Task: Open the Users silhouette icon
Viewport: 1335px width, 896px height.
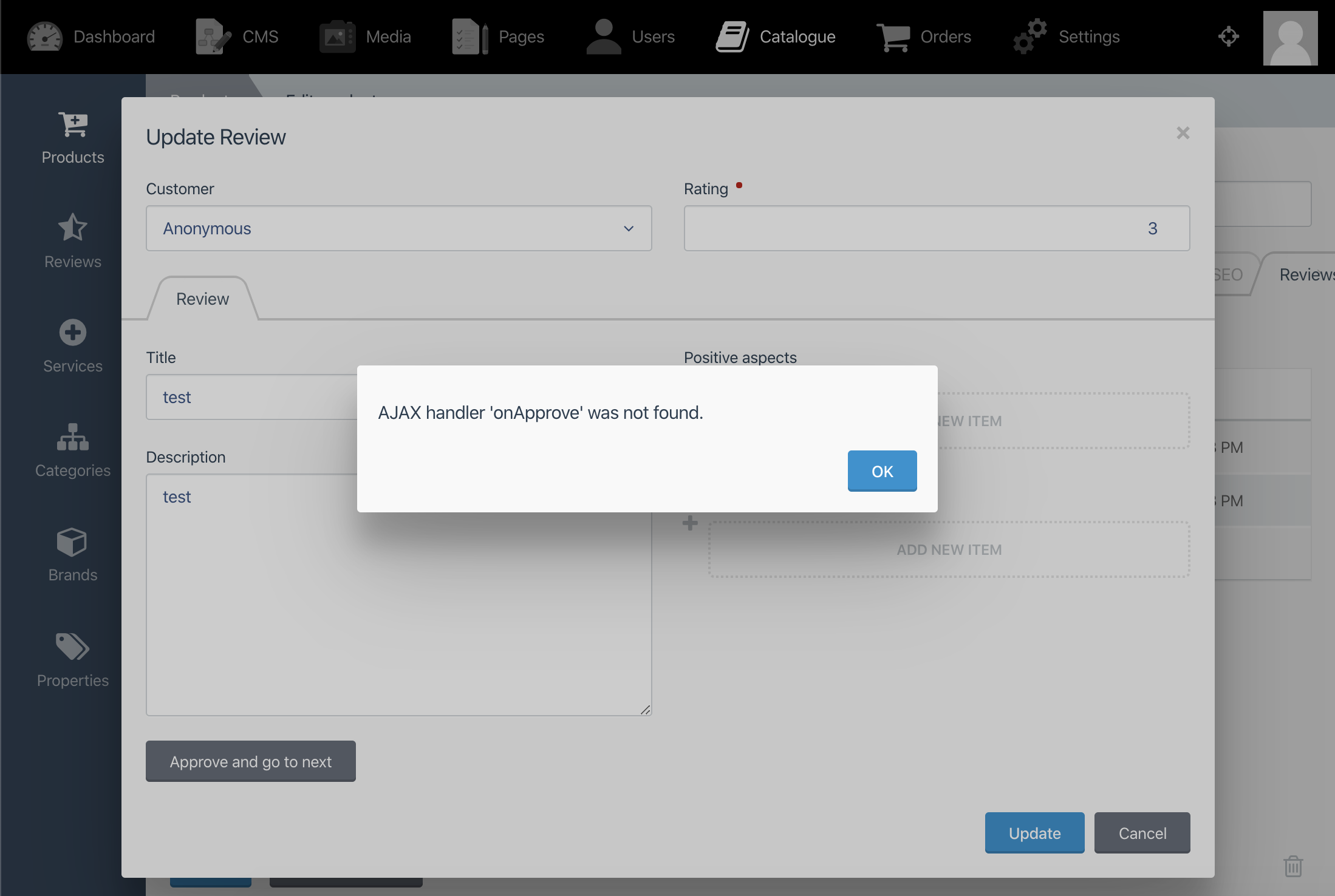Action: click(604, 37)
